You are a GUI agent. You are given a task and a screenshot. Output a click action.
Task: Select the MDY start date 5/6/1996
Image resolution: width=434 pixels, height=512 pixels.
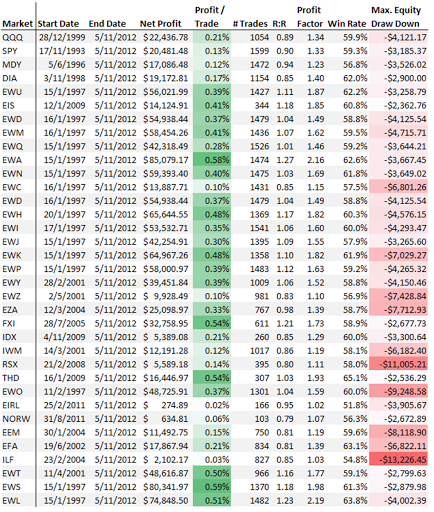pos(67,65)
